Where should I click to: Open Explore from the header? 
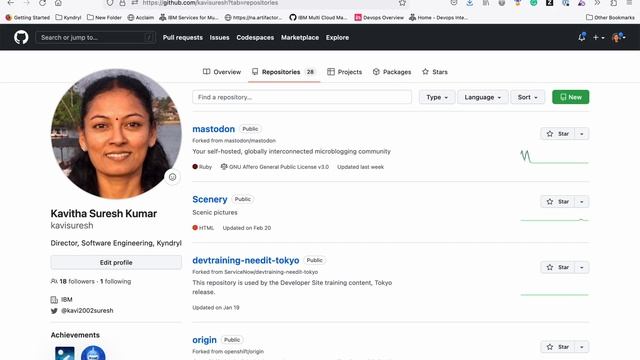coord(337,38)
